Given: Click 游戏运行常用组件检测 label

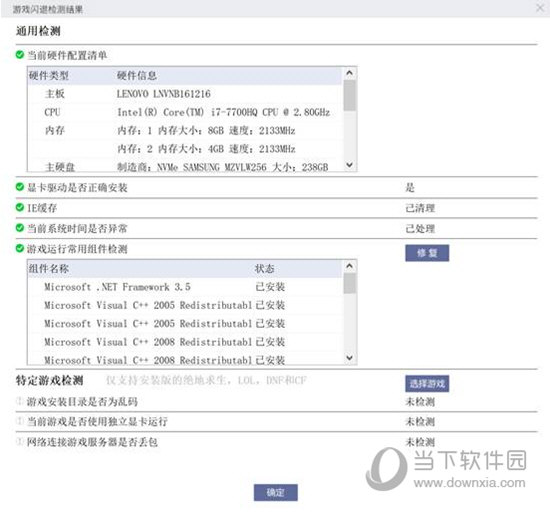Looking at the screenshot, I should pyautogui.click(x=77, y=249).
